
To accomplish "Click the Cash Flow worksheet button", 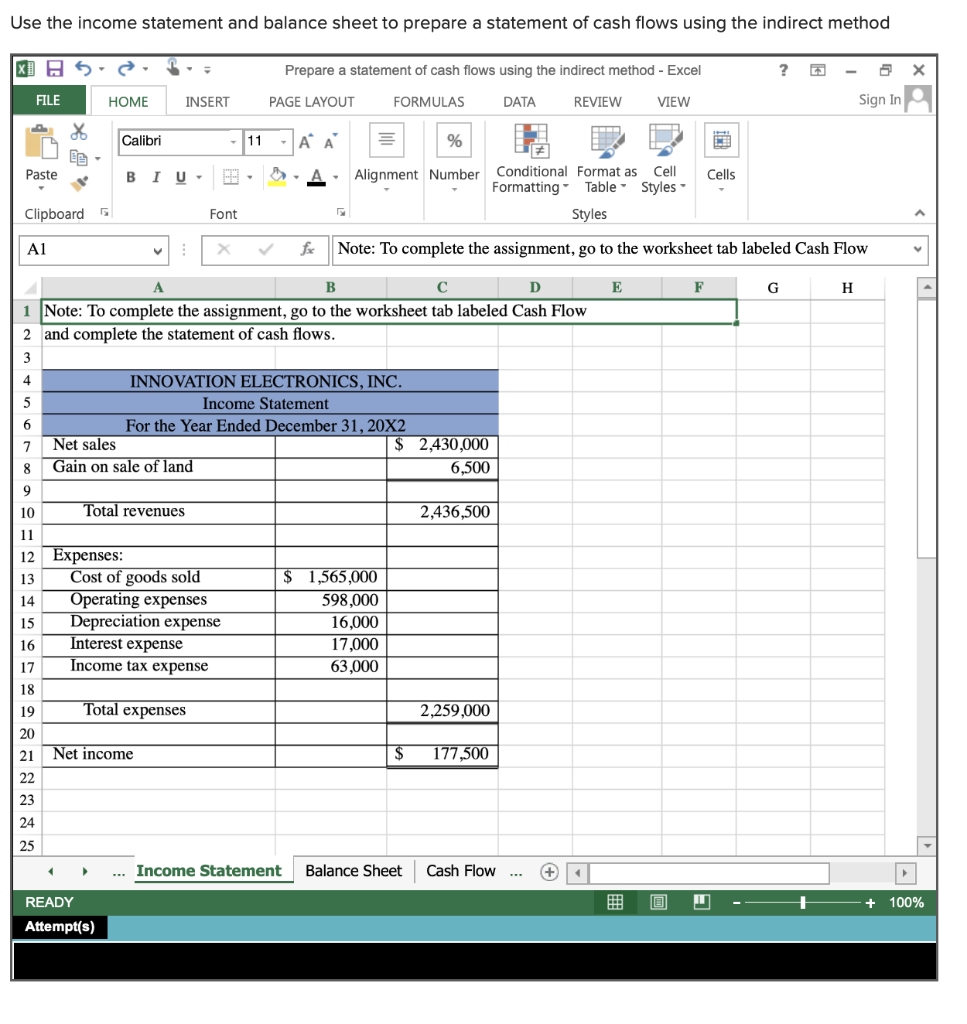I will [461, 871].
